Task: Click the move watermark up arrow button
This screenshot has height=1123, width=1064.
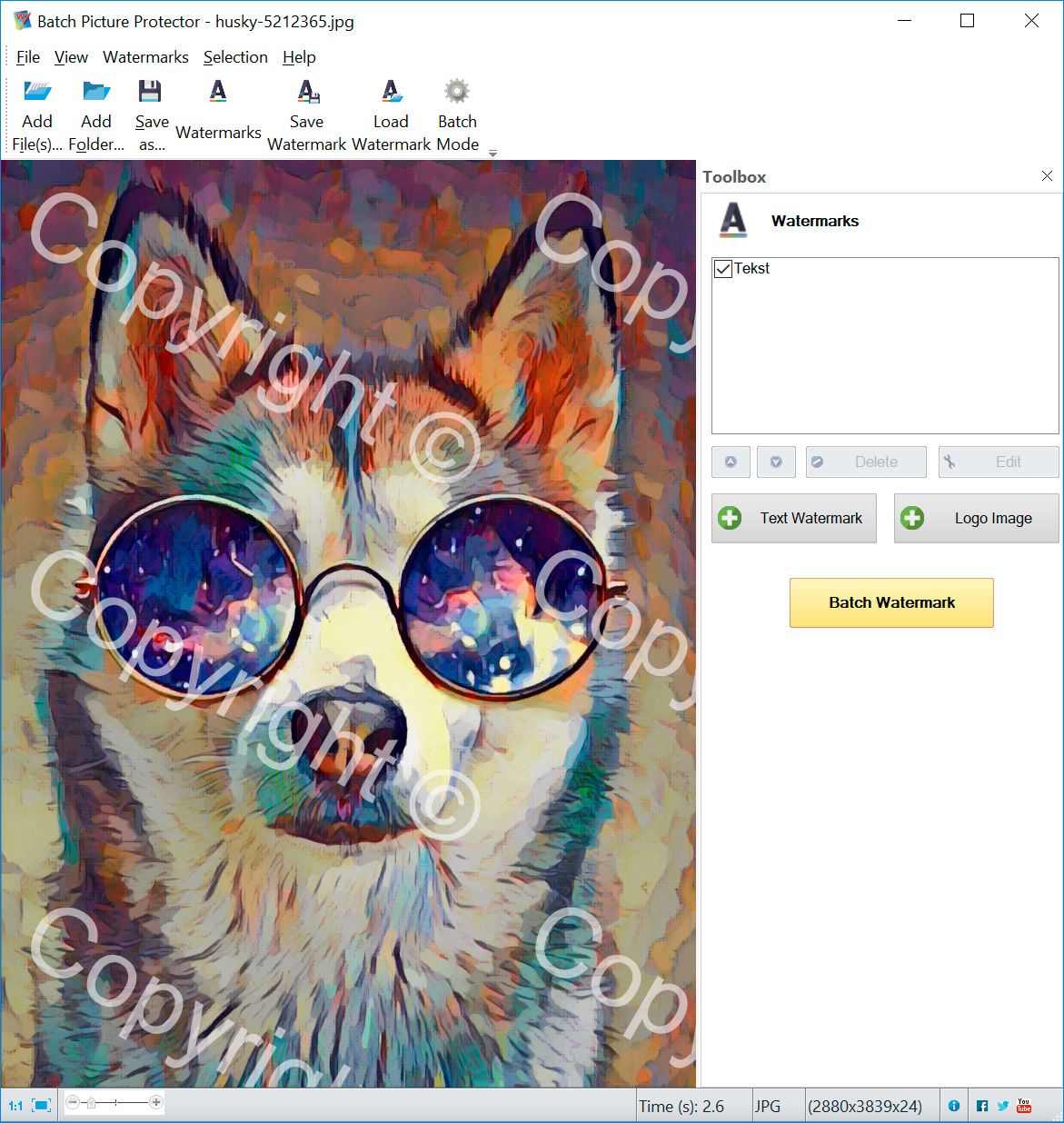Action: (x=731, y=462)
